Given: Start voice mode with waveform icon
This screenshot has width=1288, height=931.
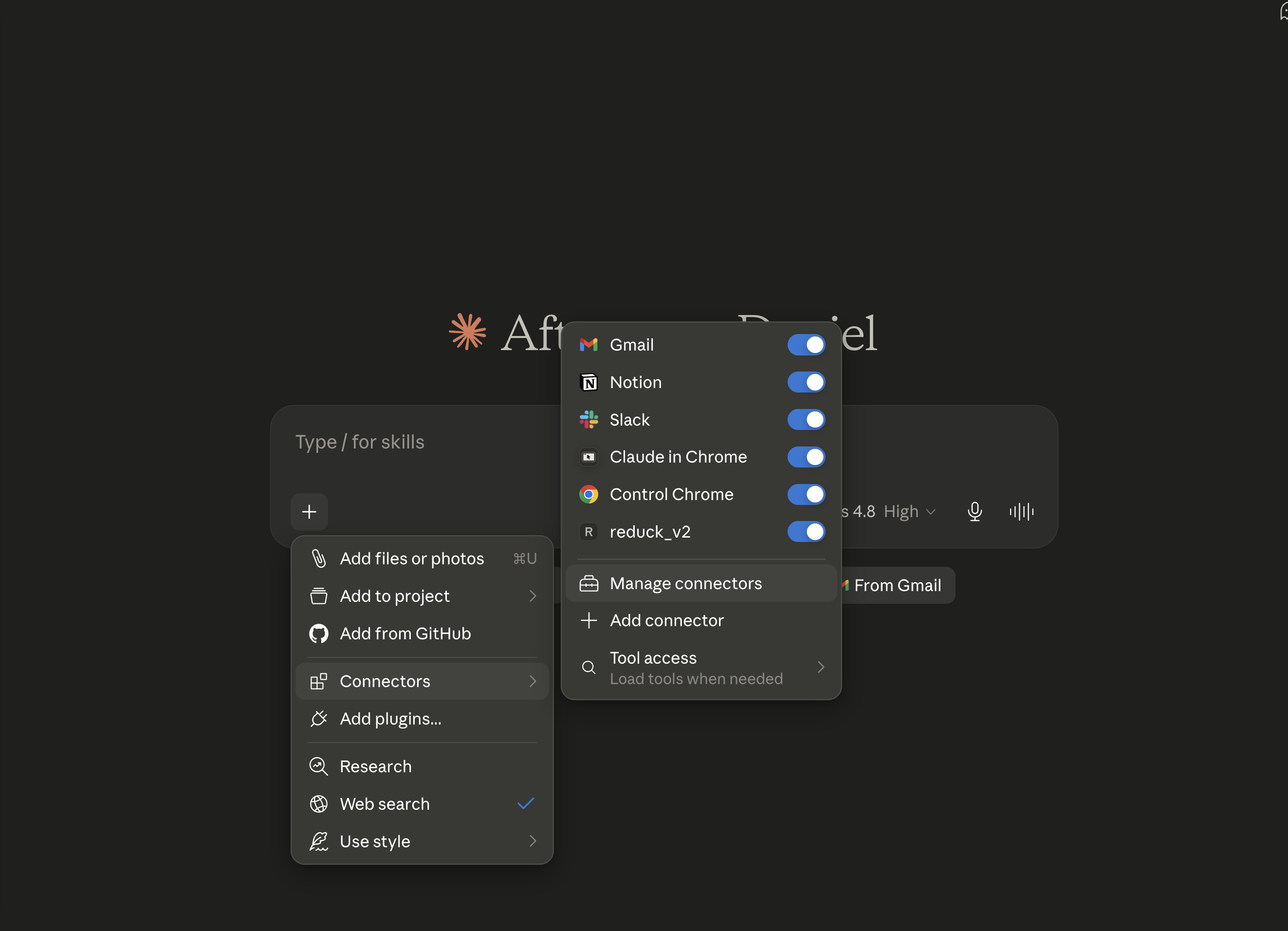Looking at the screenshot, I should (x=1021, y=512).
